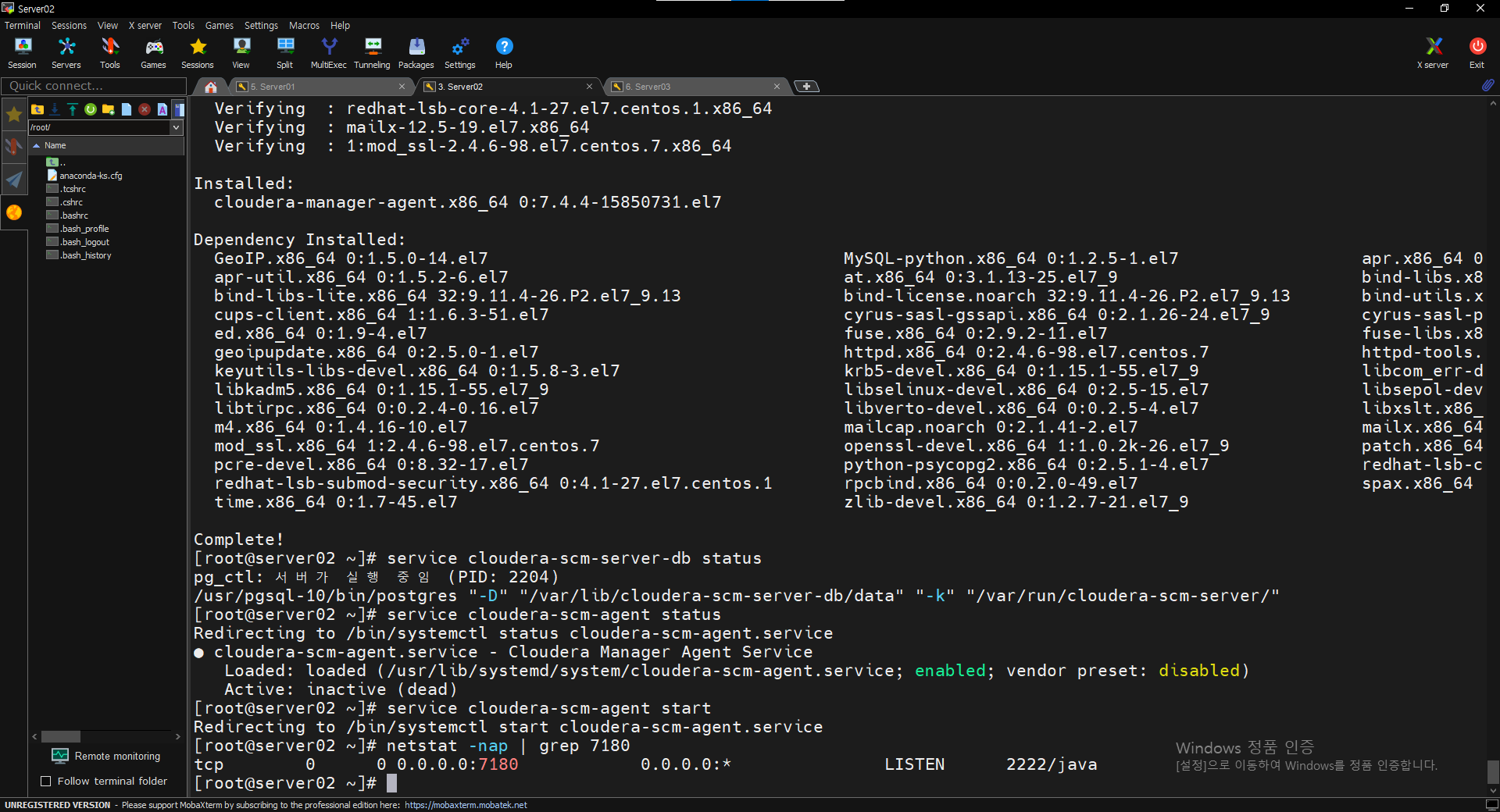Click the Games toolbar icon

[154, 53]
